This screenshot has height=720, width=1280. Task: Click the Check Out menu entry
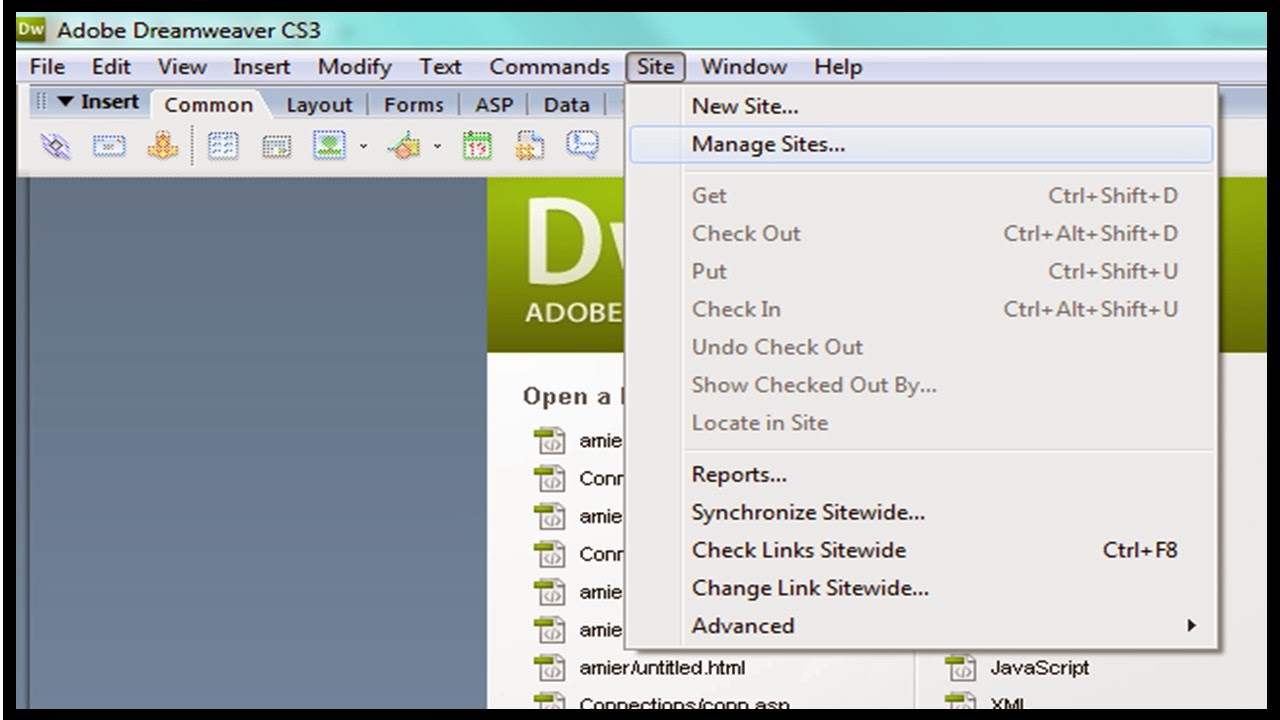click(921, 234)
